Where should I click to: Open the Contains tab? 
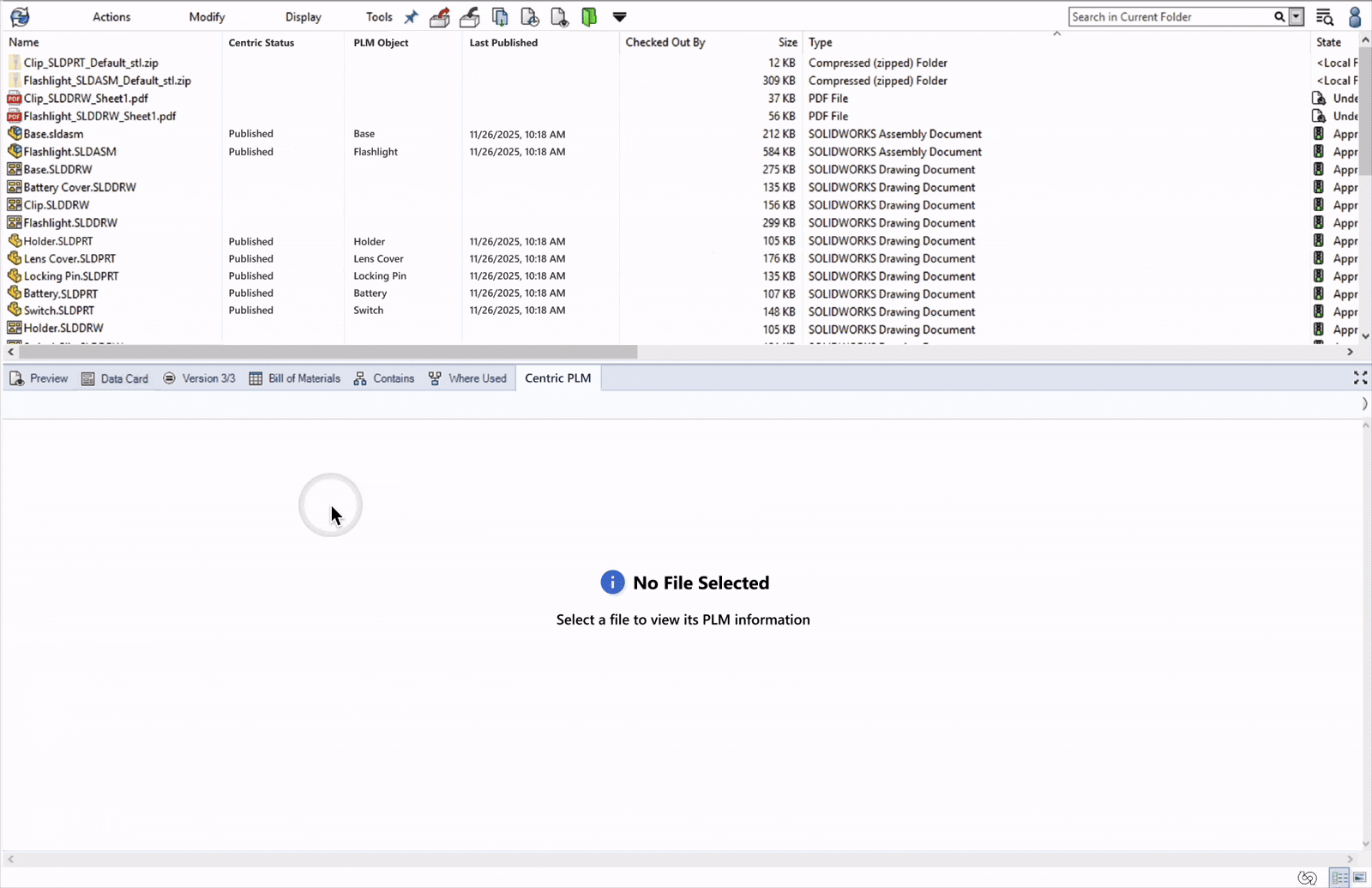[x=384, y=378]
